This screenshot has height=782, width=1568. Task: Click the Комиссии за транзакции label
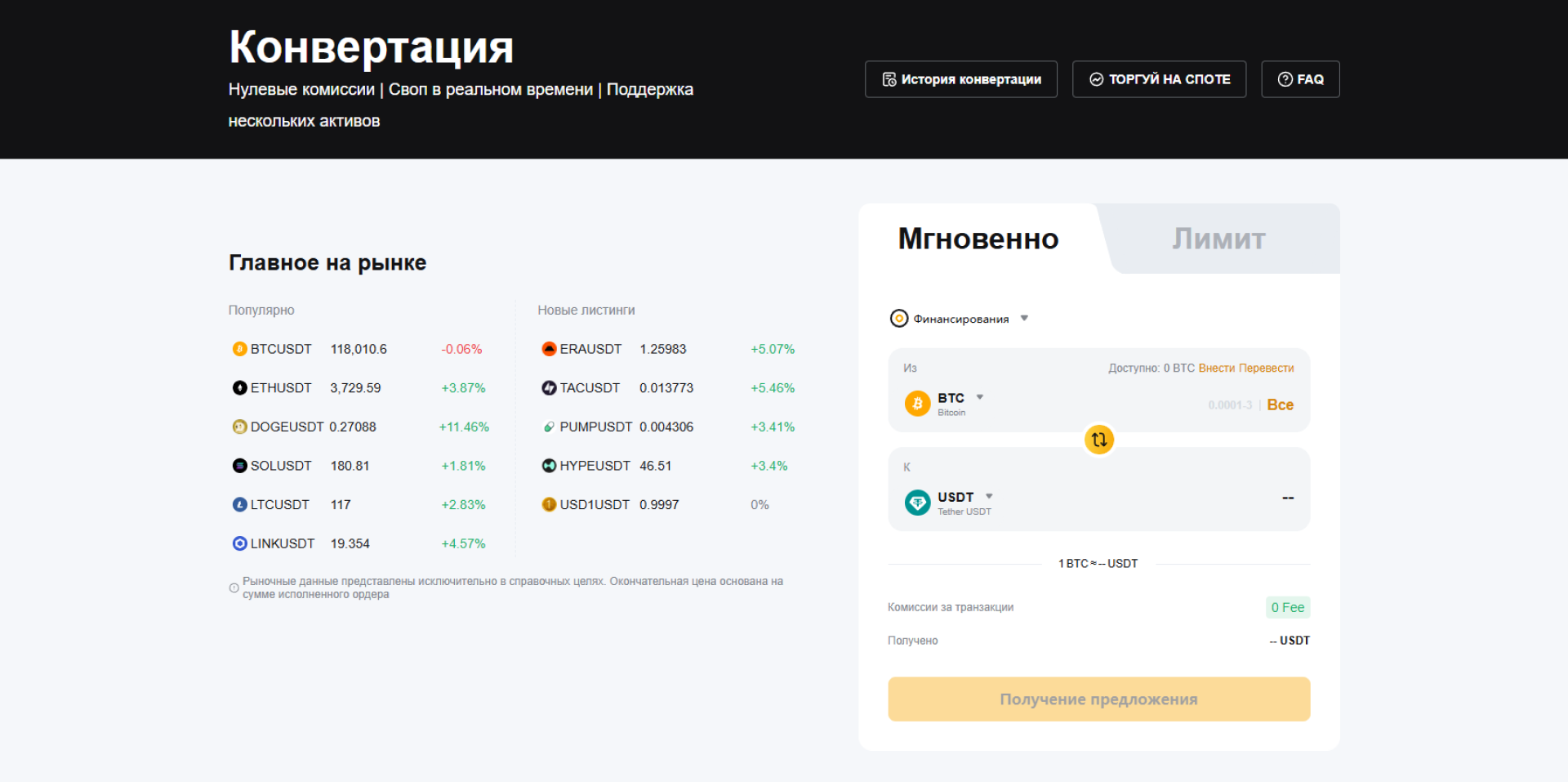(951, 607)
